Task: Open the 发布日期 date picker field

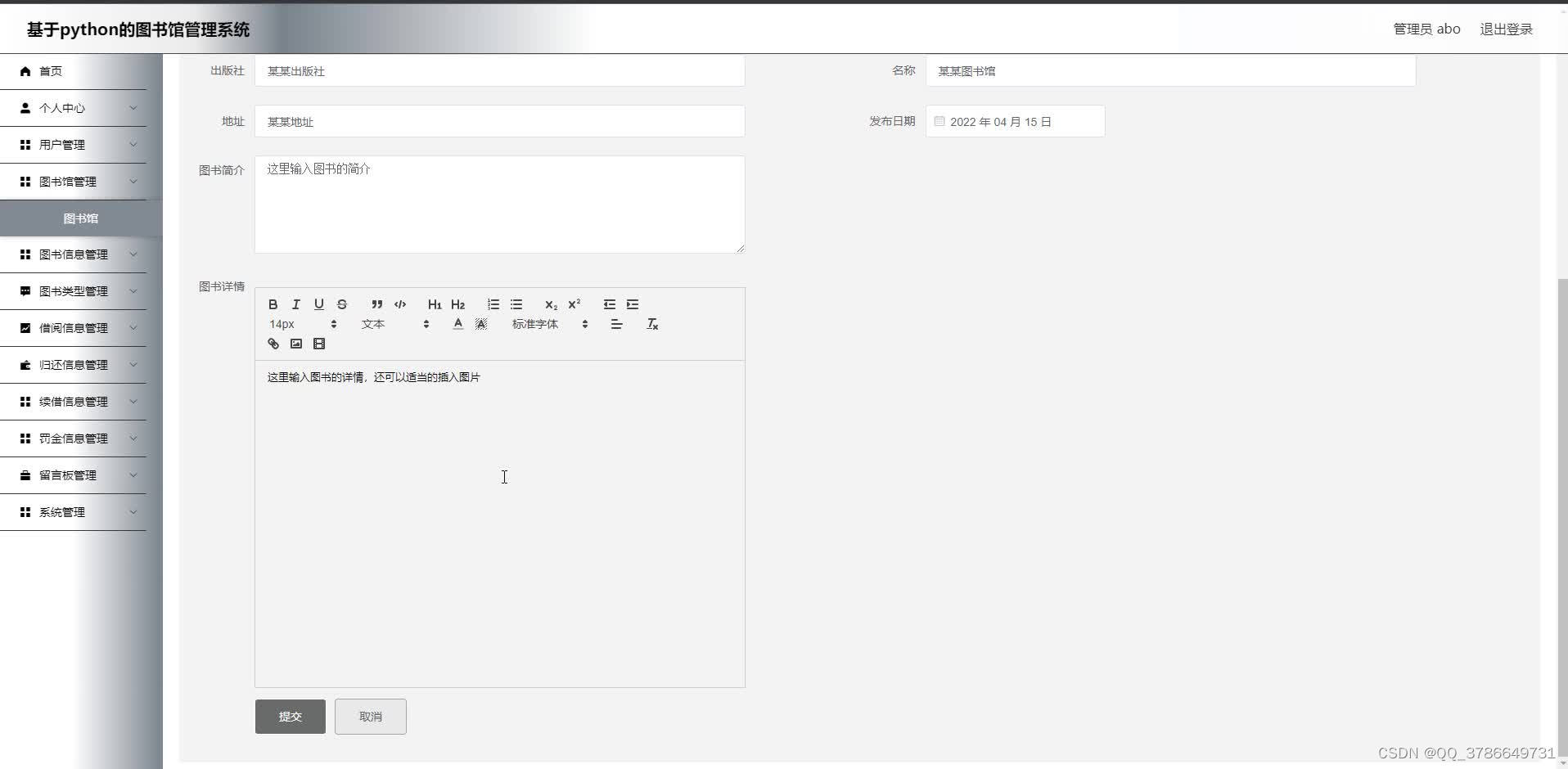Action: [1016, 121]
